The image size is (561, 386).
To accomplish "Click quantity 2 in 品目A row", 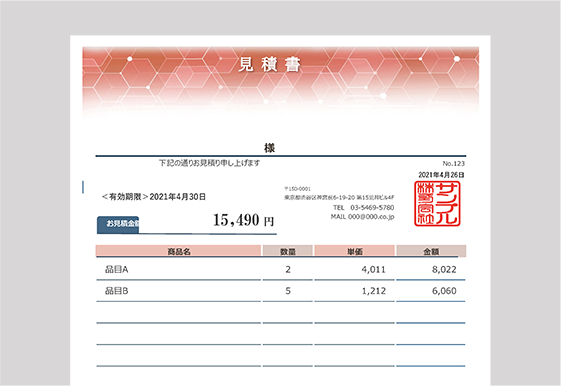I will pyautogui.click(x=288, y=269).
